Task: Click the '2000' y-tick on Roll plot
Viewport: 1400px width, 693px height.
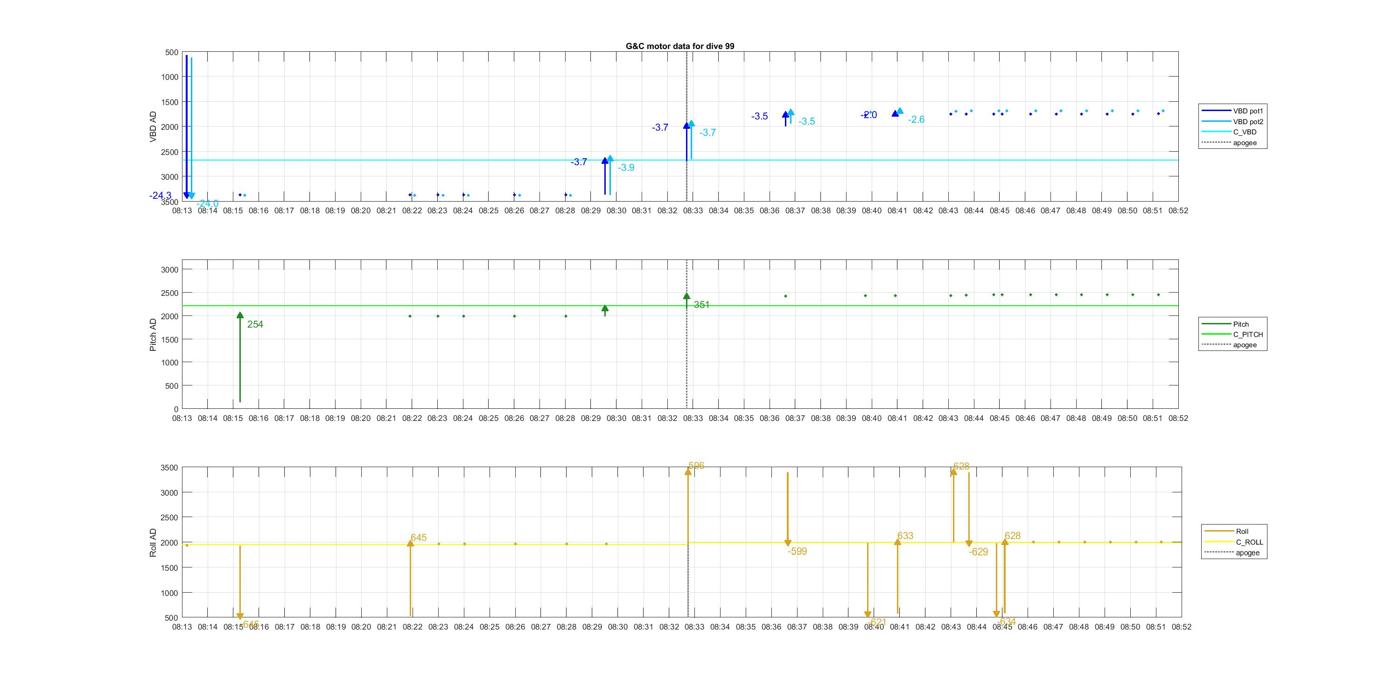Action: (x=169, y=543)
